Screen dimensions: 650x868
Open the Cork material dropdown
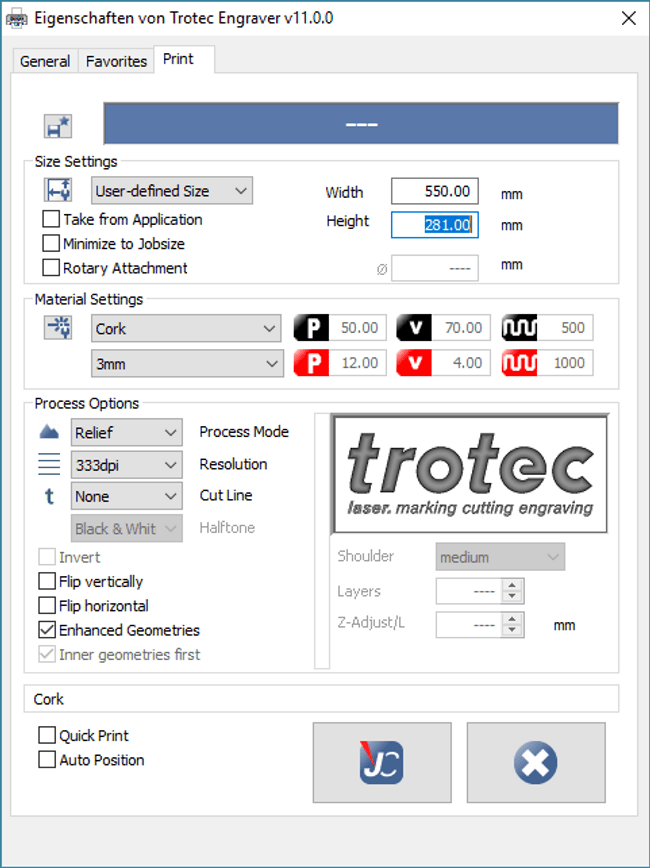point(187,328)
